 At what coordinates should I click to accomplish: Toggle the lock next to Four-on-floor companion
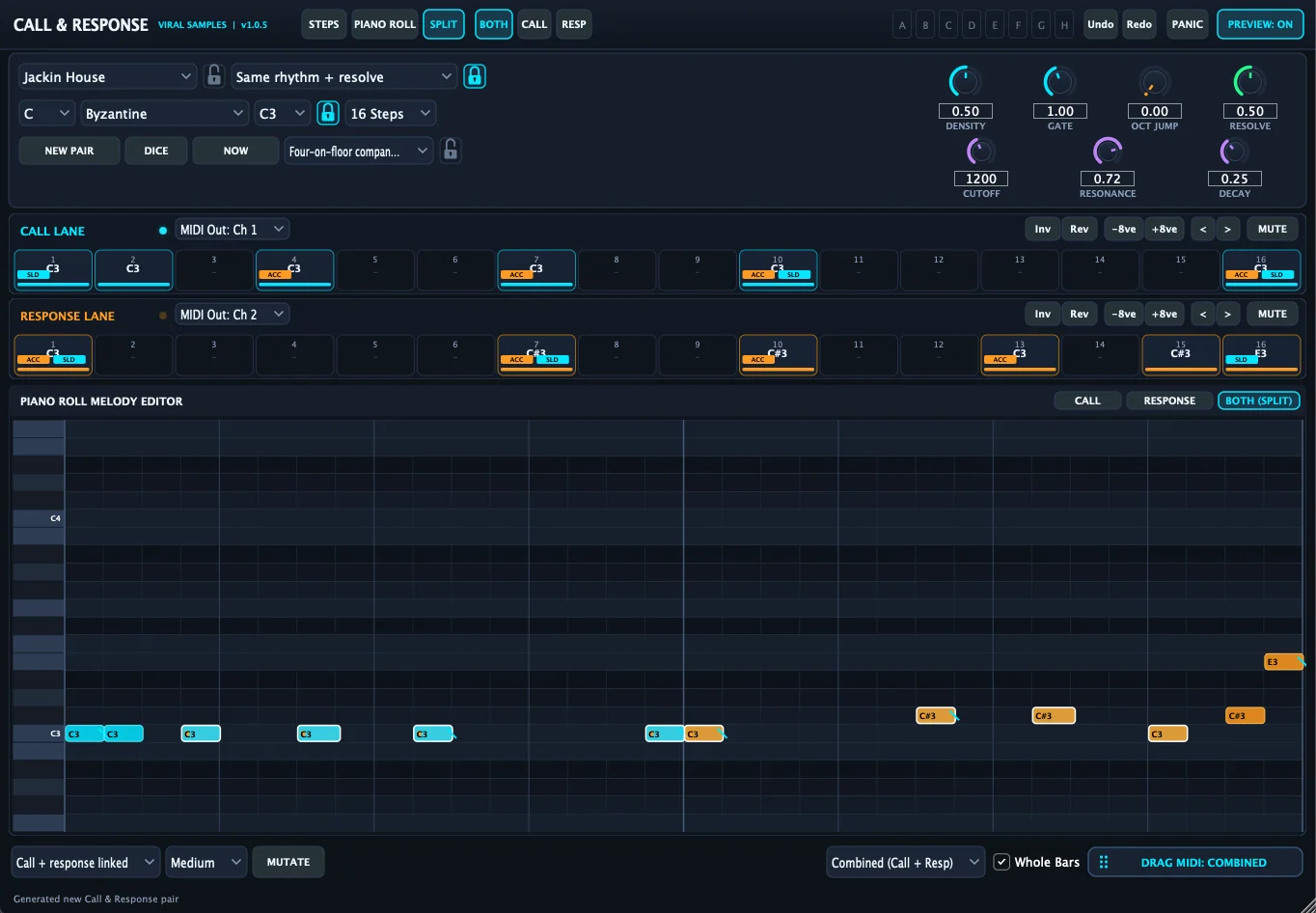[450, 150]
